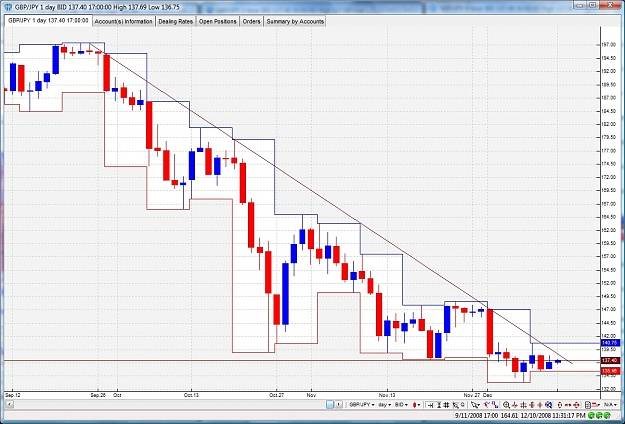
Task: Expand the chart type dropdown arrow
Action: (419, 405)
